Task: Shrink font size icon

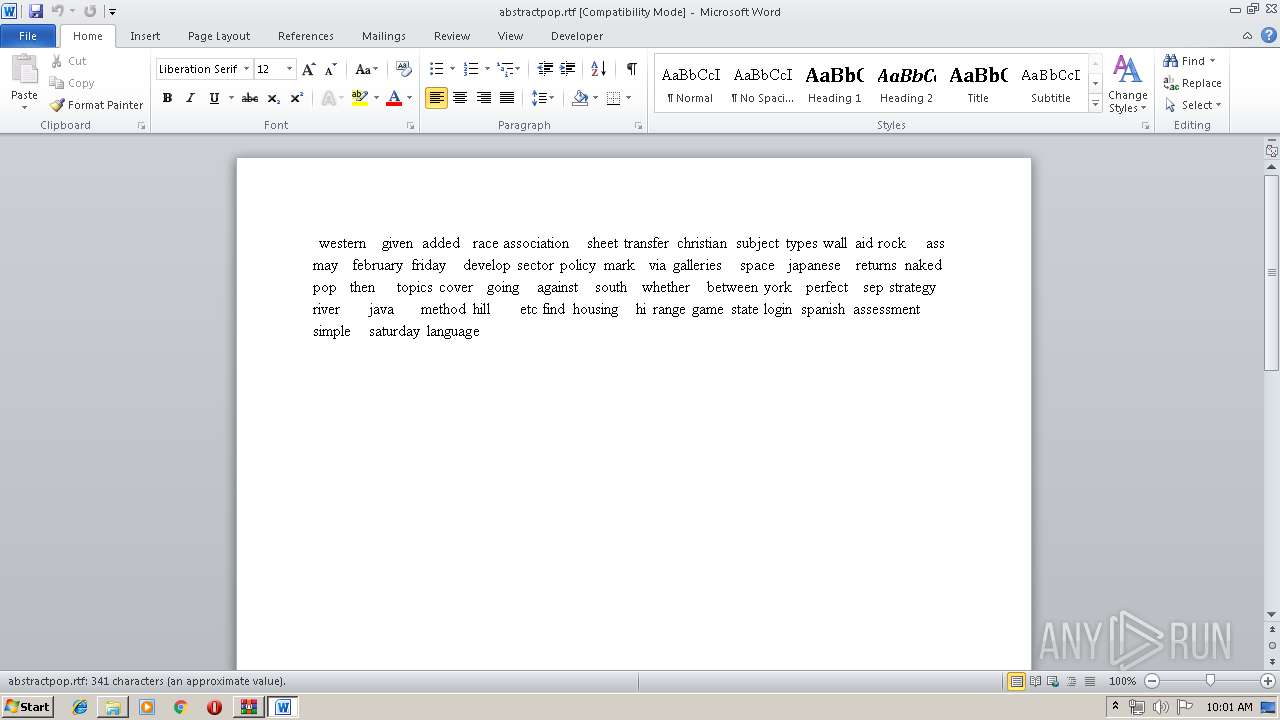Action: [331, 69]
